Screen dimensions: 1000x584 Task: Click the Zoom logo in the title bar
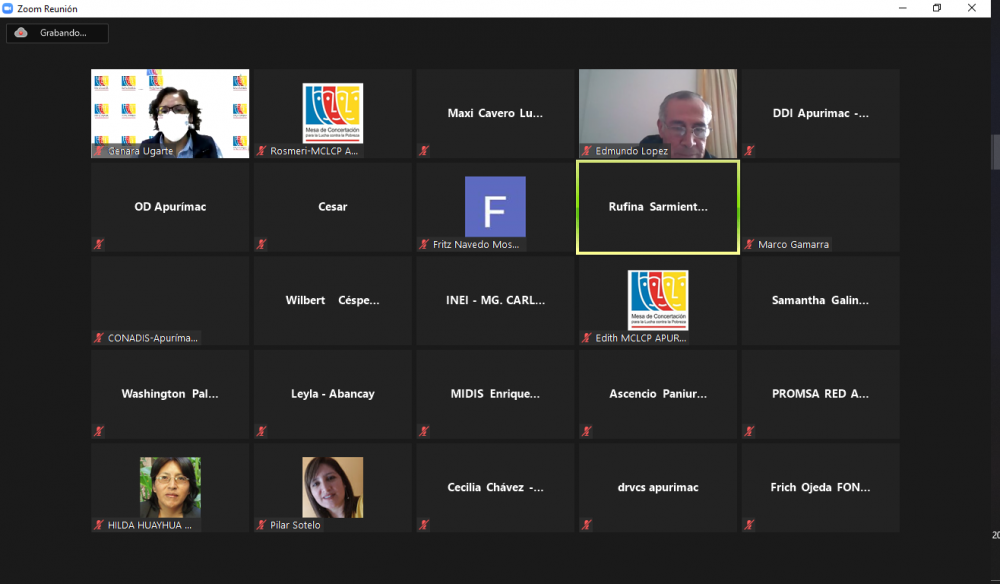coord(9,9)
